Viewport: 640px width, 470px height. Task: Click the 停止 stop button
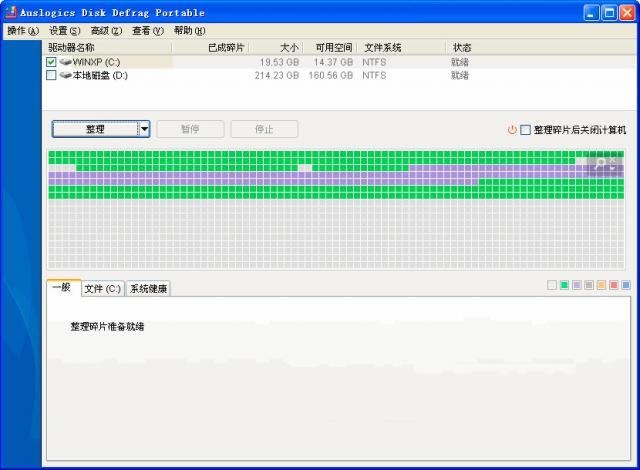coord(264,129)
